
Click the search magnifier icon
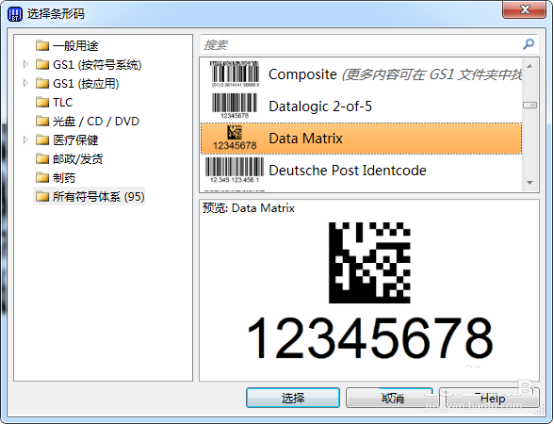point(528,44)
